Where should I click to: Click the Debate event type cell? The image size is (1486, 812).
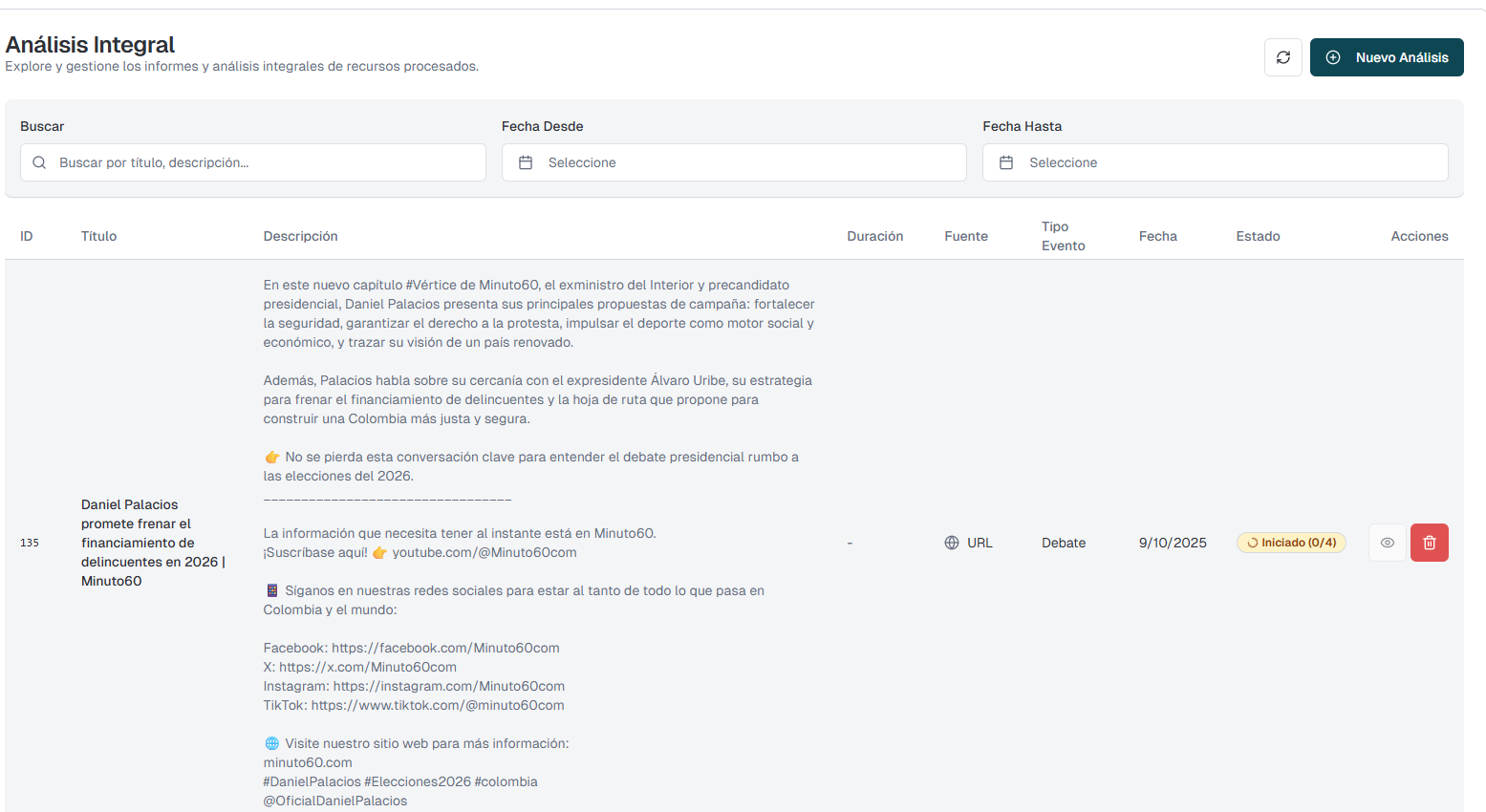pos(1063,543)
